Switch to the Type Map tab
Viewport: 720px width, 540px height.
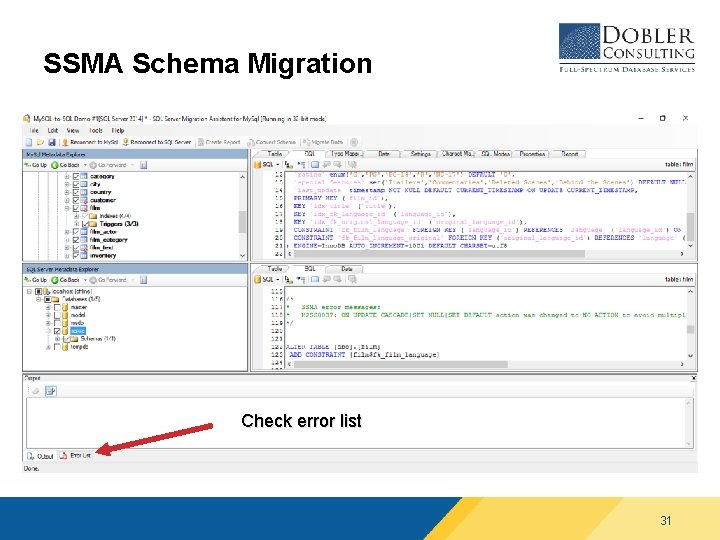[344, 154]
